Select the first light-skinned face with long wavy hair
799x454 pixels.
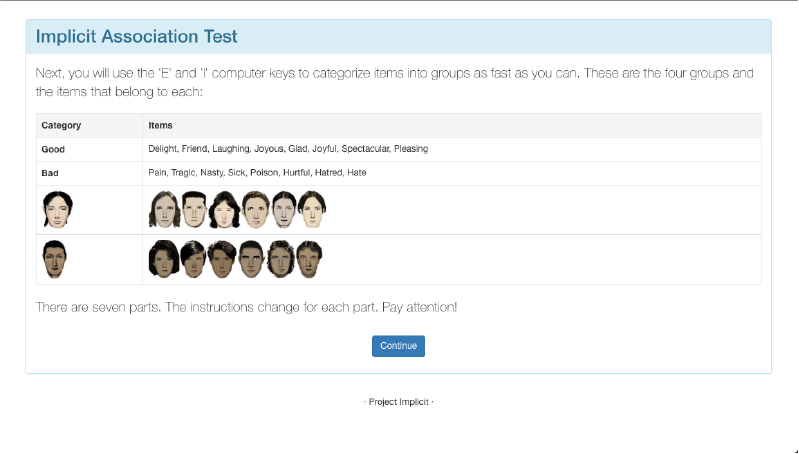click(x=164, y=210)
